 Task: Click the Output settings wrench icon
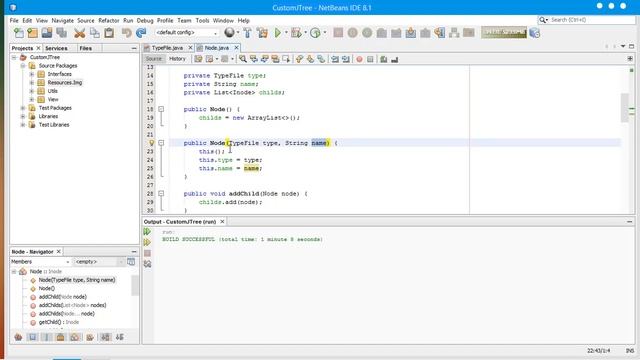(x=147, y=264)
